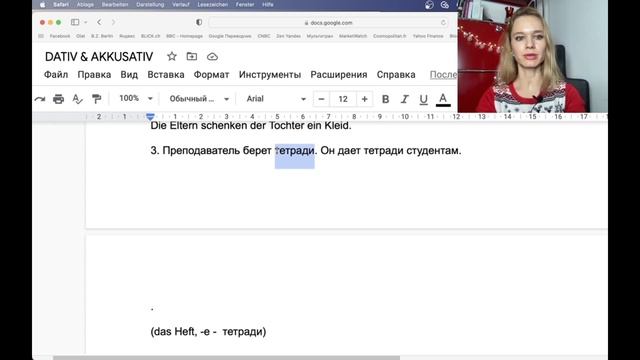
Task: Star the DATIV & AKKUSATIV document
Action: pyautogui.click(x=171, y=56)
